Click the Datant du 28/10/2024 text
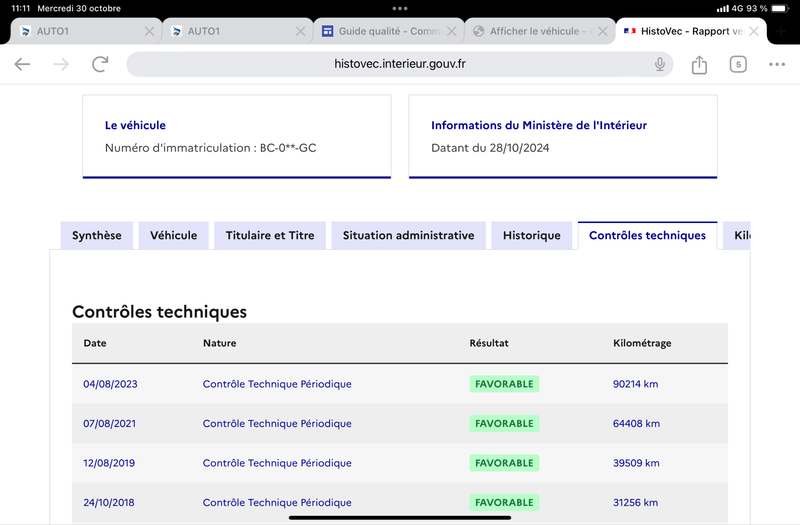The height and width of the screenshot is (525, 800). (x=490, y=148)
